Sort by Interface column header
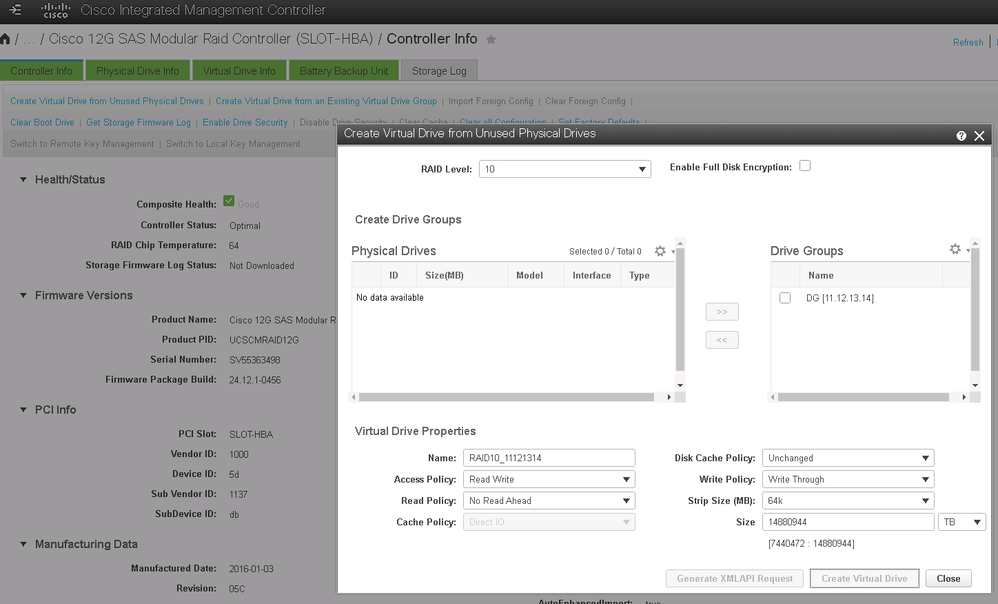 pos(591,276)
